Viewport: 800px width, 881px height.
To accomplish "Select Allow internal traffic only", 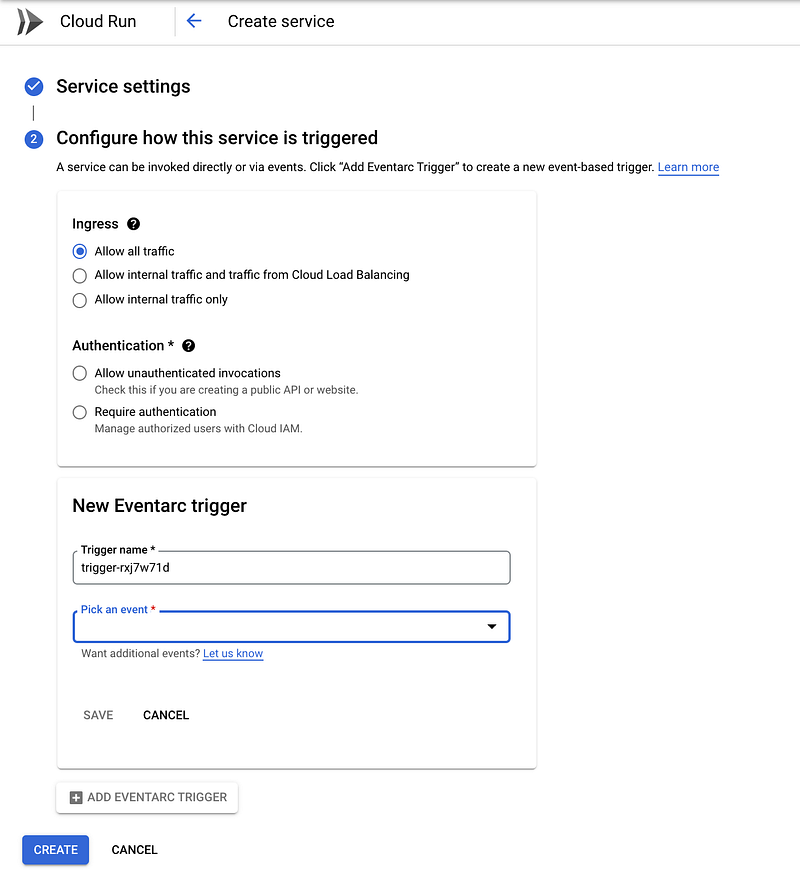I will point(80,300).
